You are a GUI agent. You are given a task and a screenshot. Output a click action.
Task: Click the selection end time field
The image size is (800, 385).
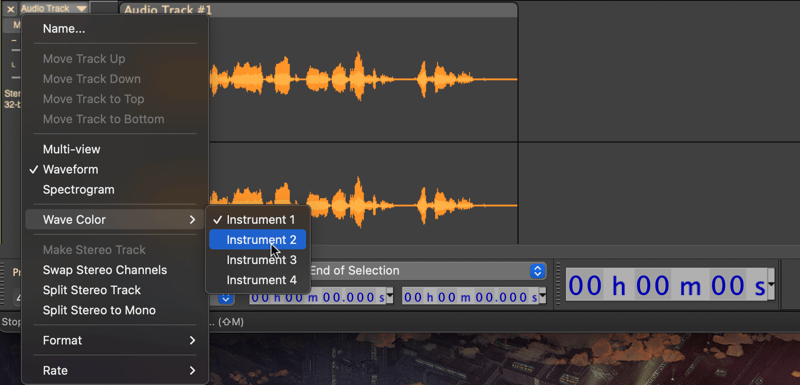(x=470, y=297)
